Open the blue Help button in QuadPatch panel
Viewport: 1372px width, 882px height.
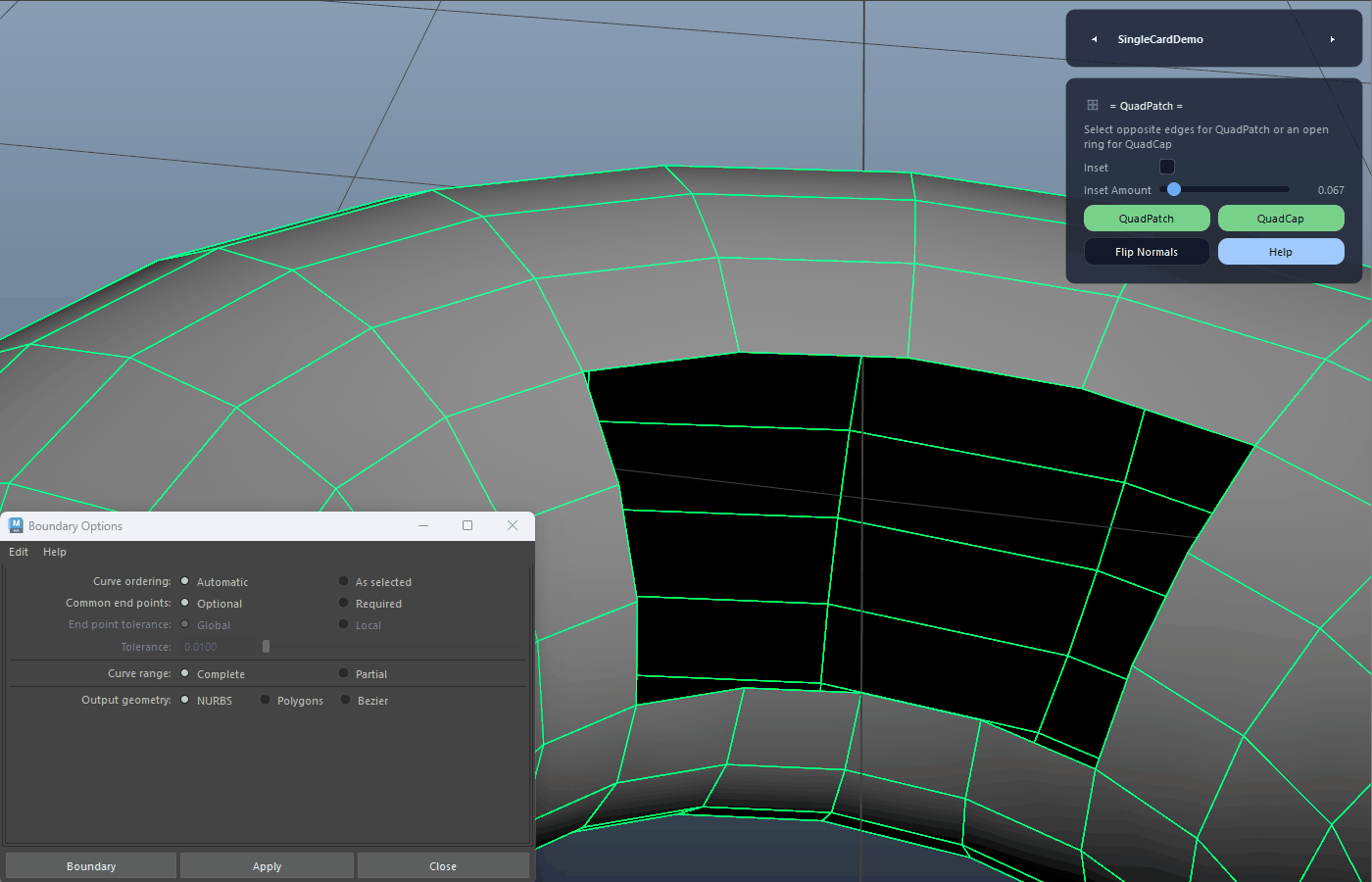[x=1281, y=252]
